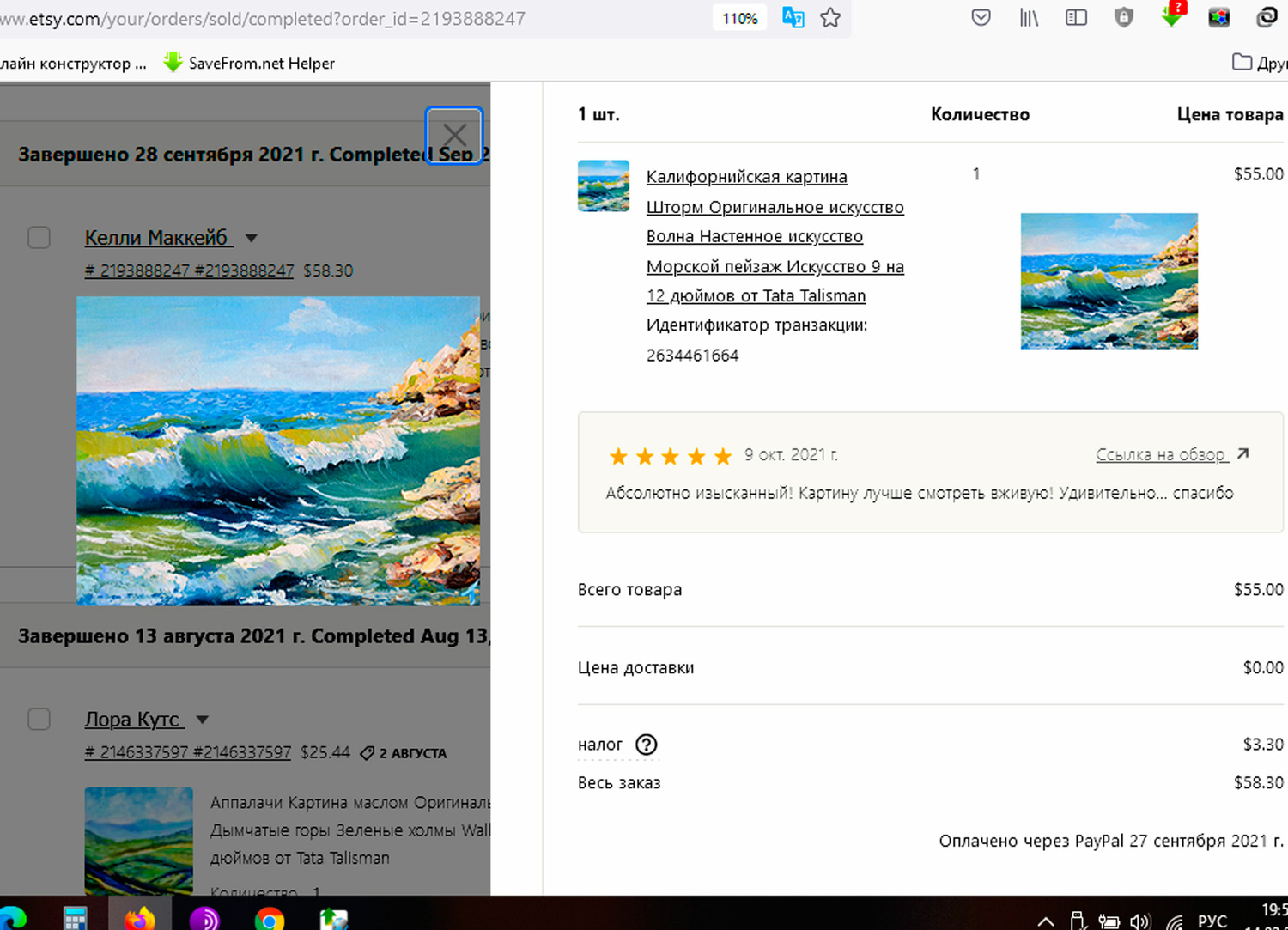The height and width of the screenshot is (930, 1288).
Task: Open the shield extension icon
Action: tap(1123, 18)
